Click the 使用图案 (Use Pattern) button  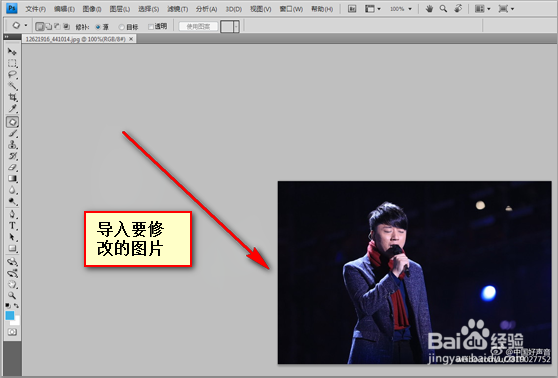click(198, 26)
